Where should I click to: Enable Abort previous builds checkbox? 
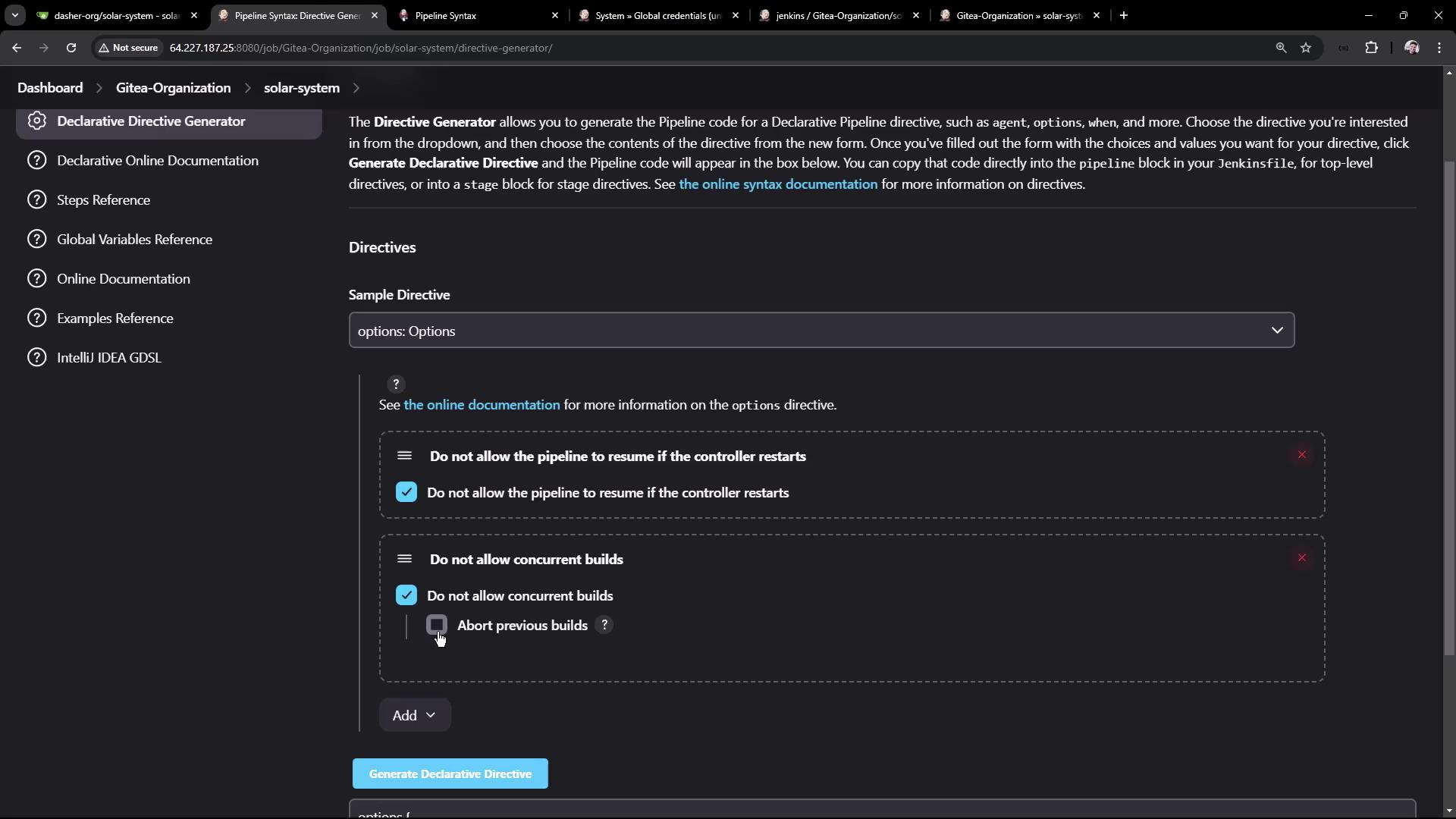pyautogui.click(x=437, y=625)
